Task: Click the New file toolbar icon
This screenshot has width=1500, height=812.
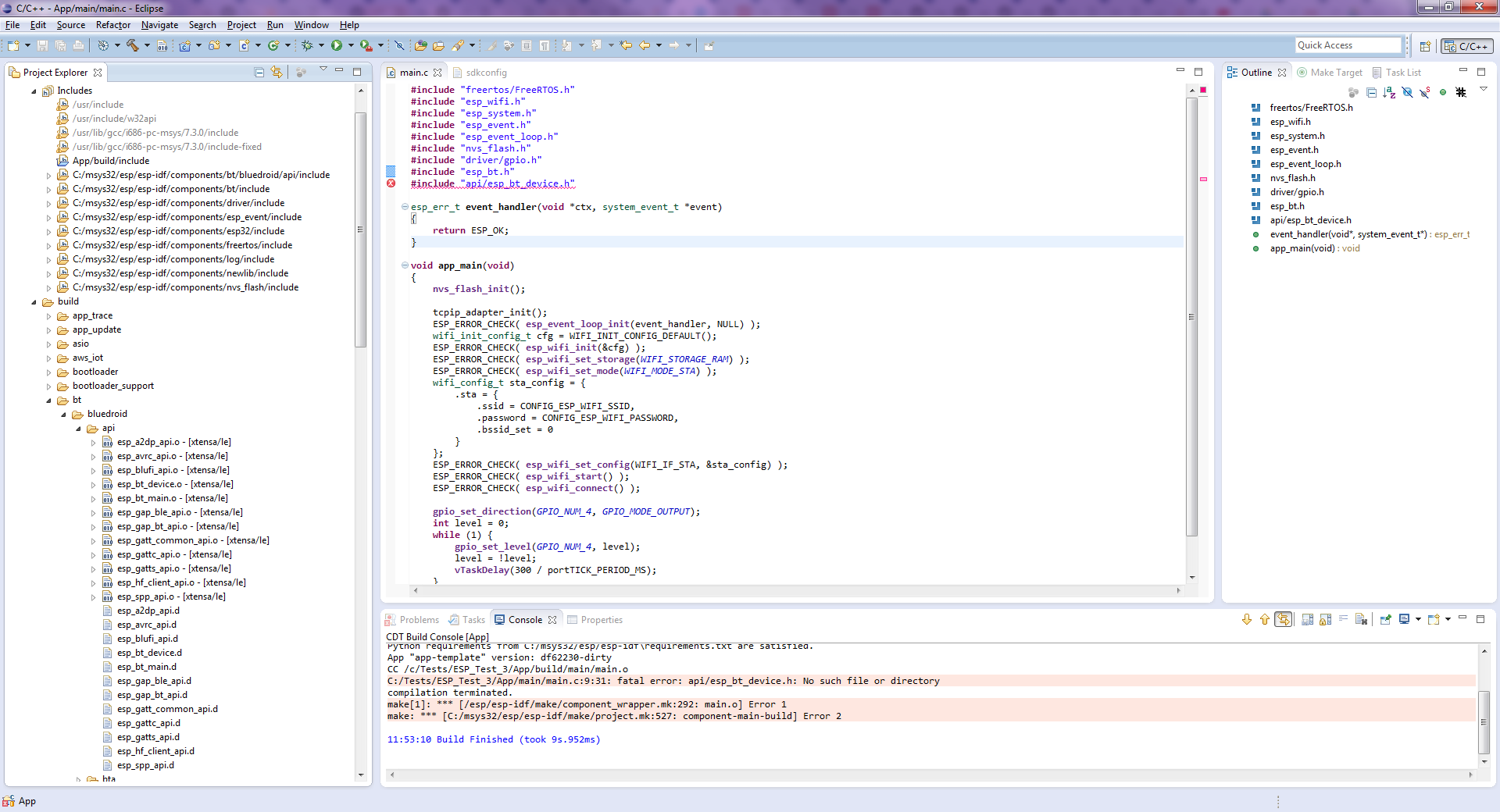Action: (x=13, y=45)
